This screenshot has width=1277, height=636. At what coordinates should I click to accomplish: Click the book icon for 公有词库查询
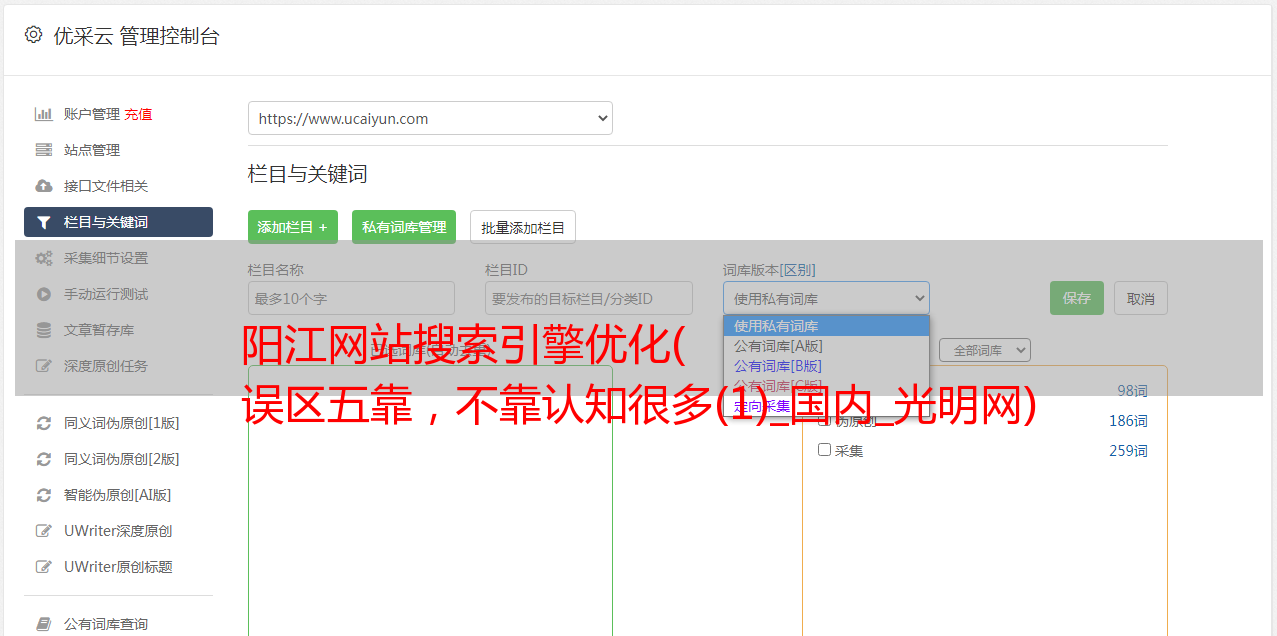pos(43,624)
